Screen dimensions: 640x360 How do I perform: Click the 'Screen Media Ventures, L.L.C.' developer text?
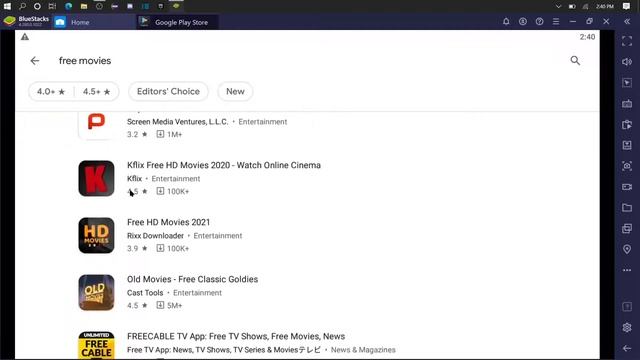point(178,122)
